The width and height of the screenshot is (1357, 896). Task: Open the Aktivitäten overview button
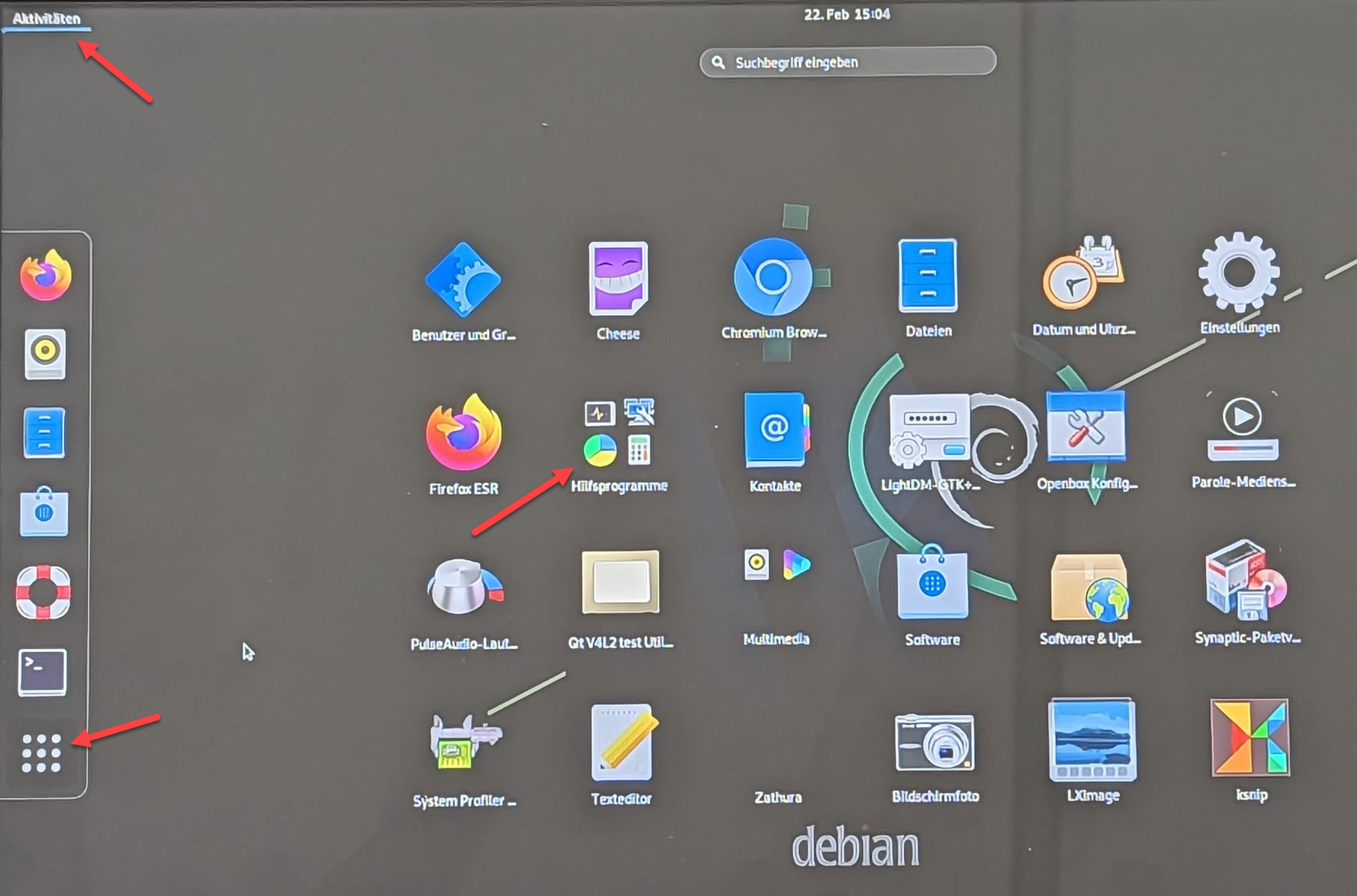(x=47, y=19)
